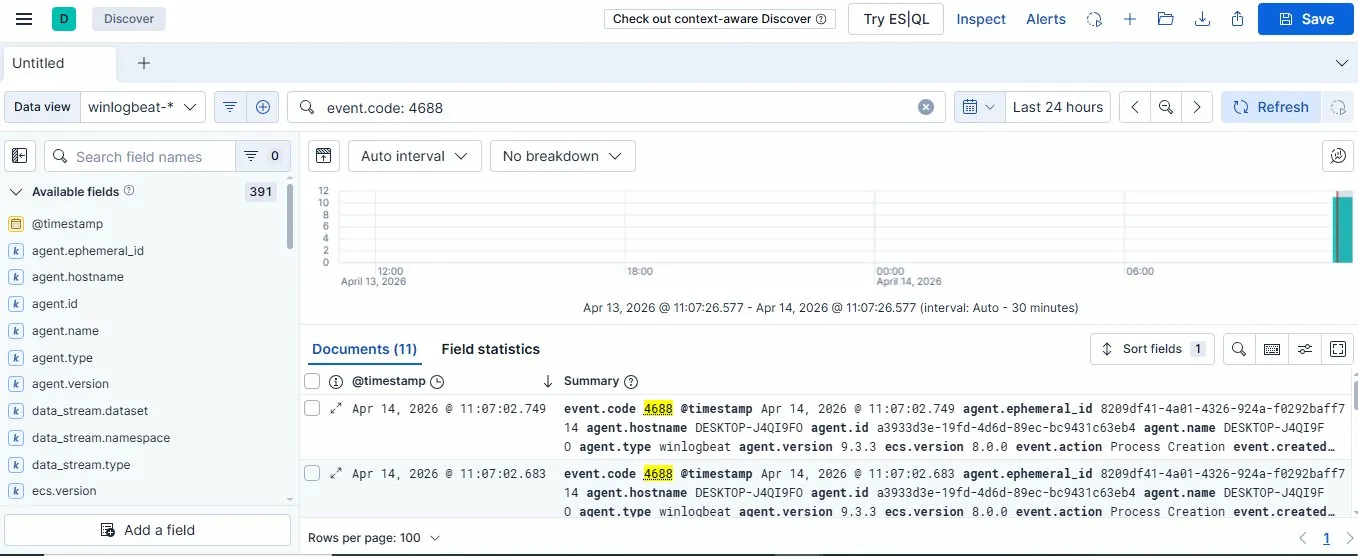Image resolution: width=1358 pixels, height=556 pixels.
Task: Click Add a field button
Action: coord(147,530)
